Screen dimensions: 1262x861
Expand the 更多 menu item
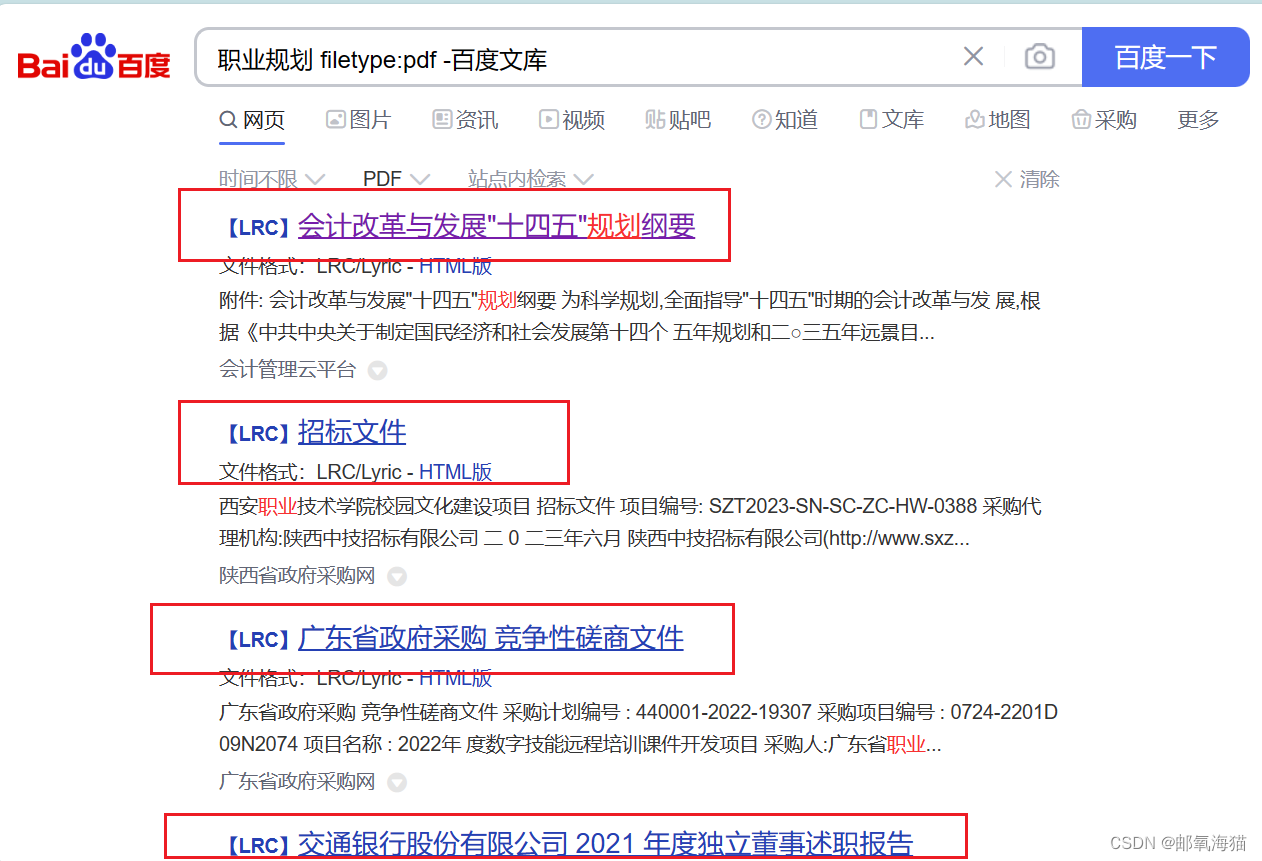point(1198,120)
